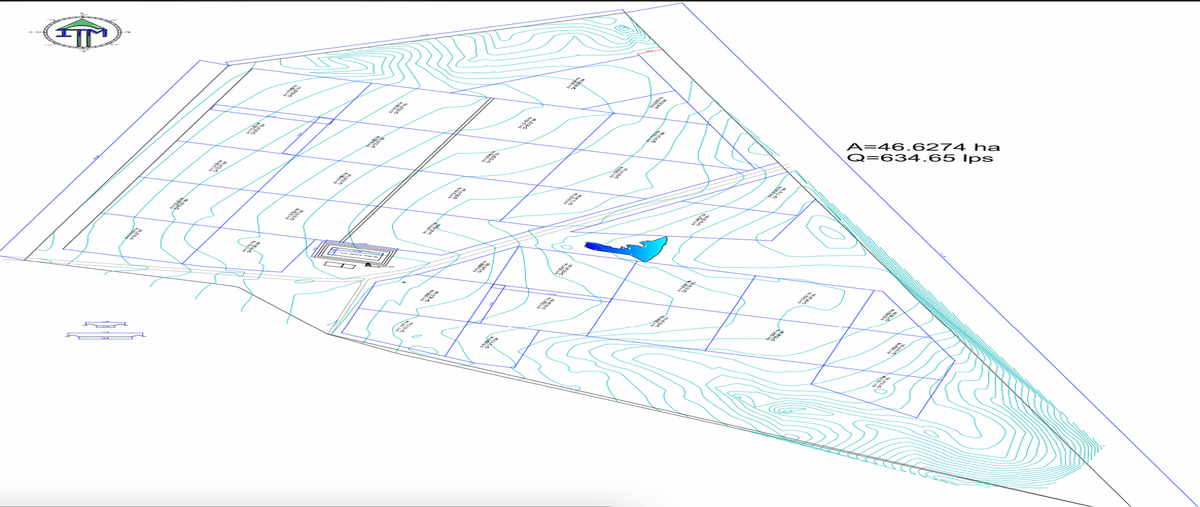Image resolution: width=1200 pixels, height=507 pixels.
Task: Click the lot label in the bottom-right-most parcel
Action: click(882, 383)
